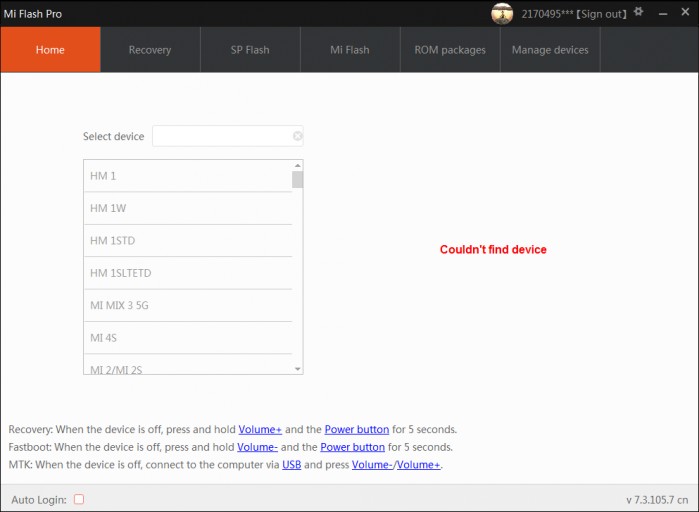This screenshot has height=512, width=699.
Task: Open the Recovery tab
Action: tap(150, 49)
